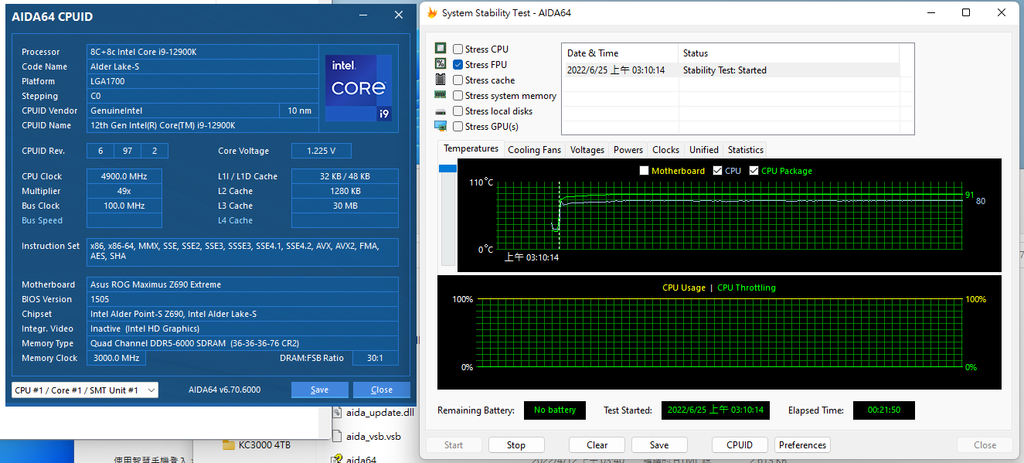The height and width of the screenshot is (463, 1024).
Task: Select the Stability Test: Started log row
Action: [x=731, y=70]
